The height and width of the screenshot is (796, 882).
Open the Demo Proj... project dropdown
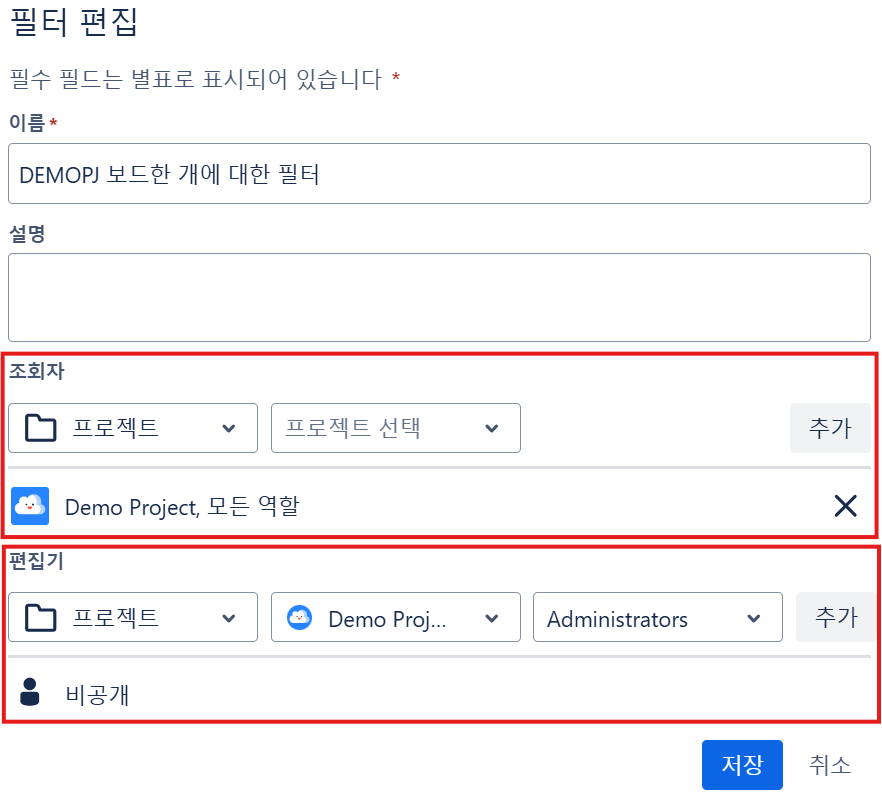pos(395,617)
